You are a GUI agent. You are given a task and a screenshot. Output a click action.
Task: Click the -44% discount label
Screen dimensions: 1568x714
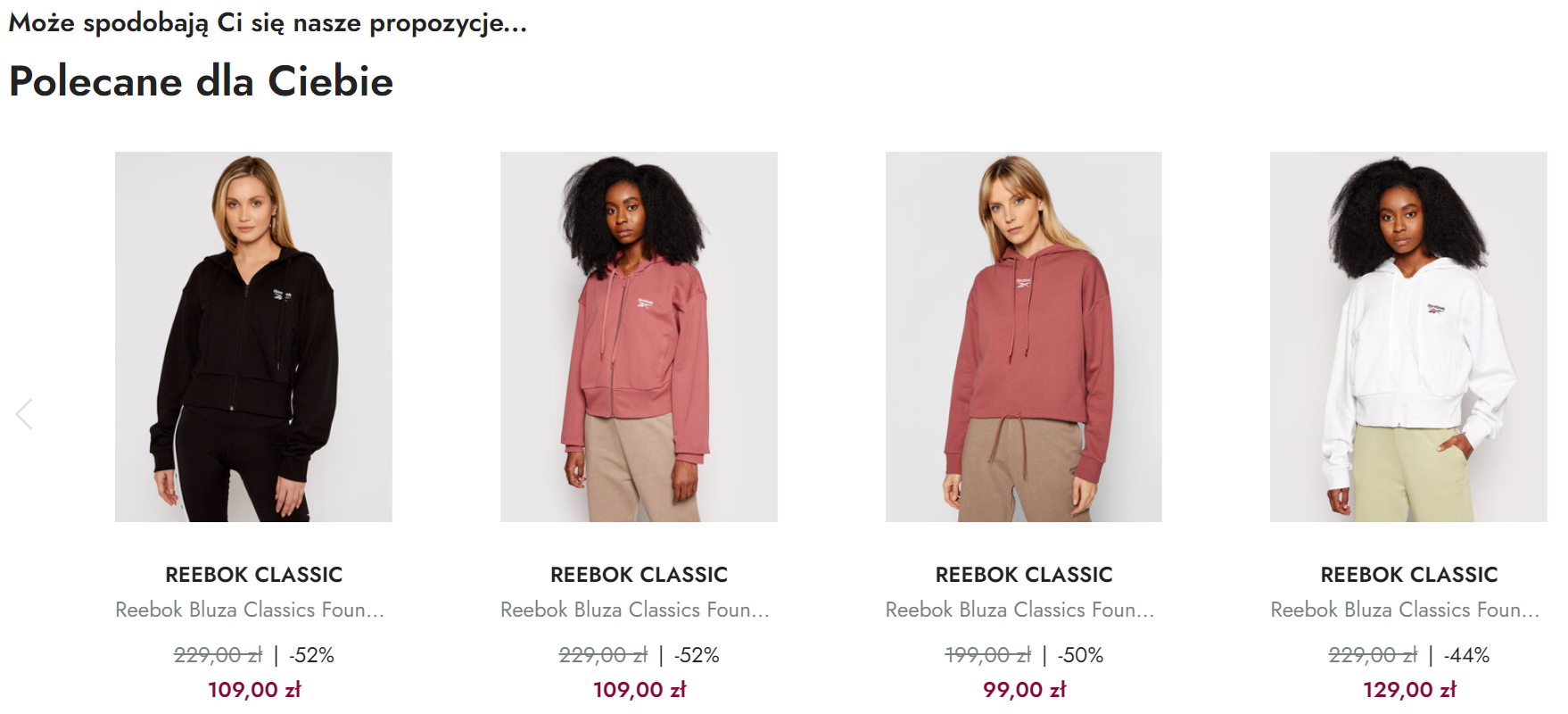1466,656
